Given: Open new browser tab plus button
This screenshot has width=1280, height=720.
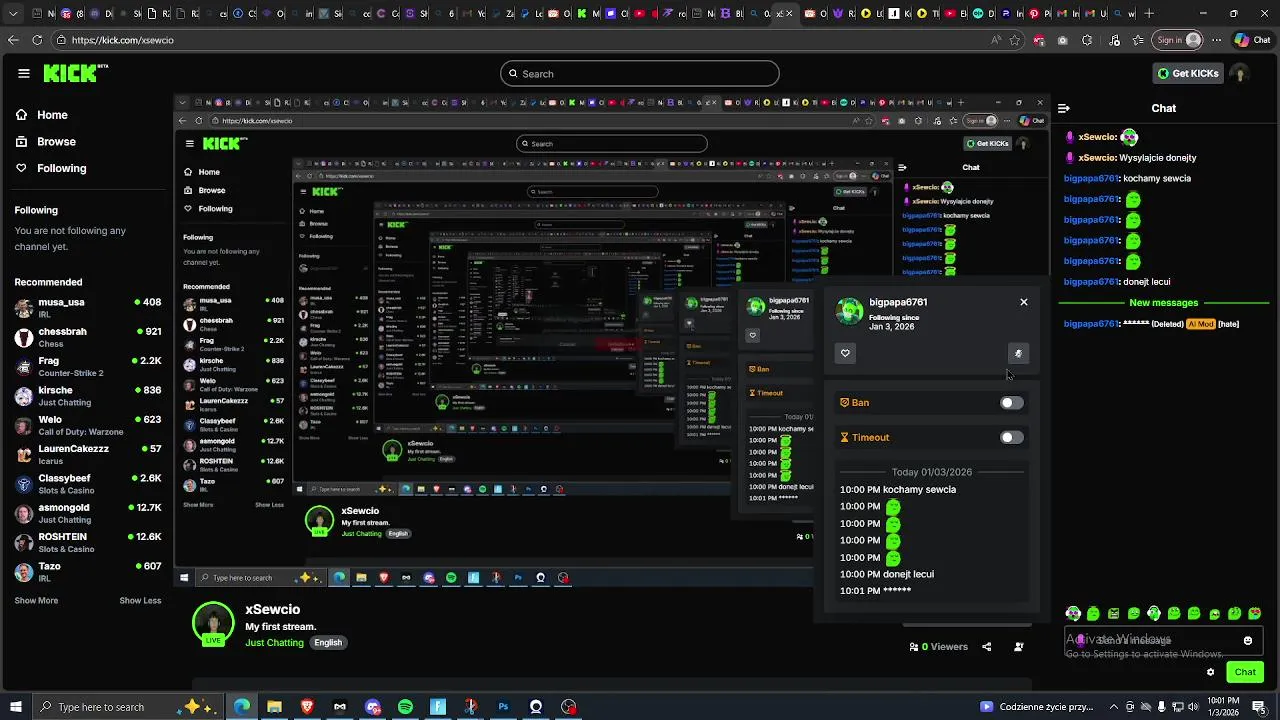Looking at the screenshot, I should coord(1149,14).
